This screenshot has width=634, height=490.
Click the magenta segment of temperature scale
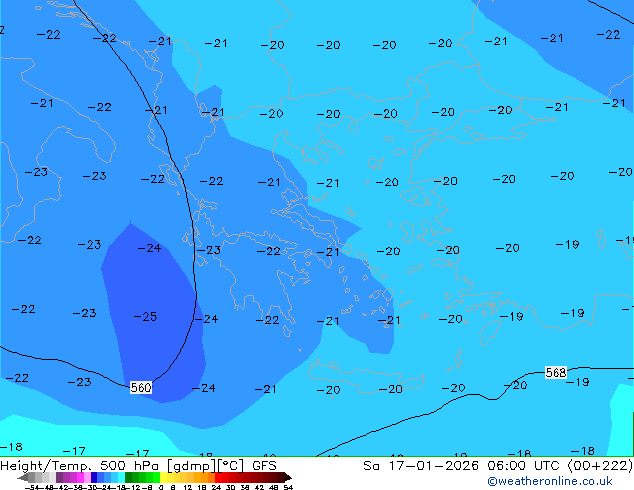80,477
